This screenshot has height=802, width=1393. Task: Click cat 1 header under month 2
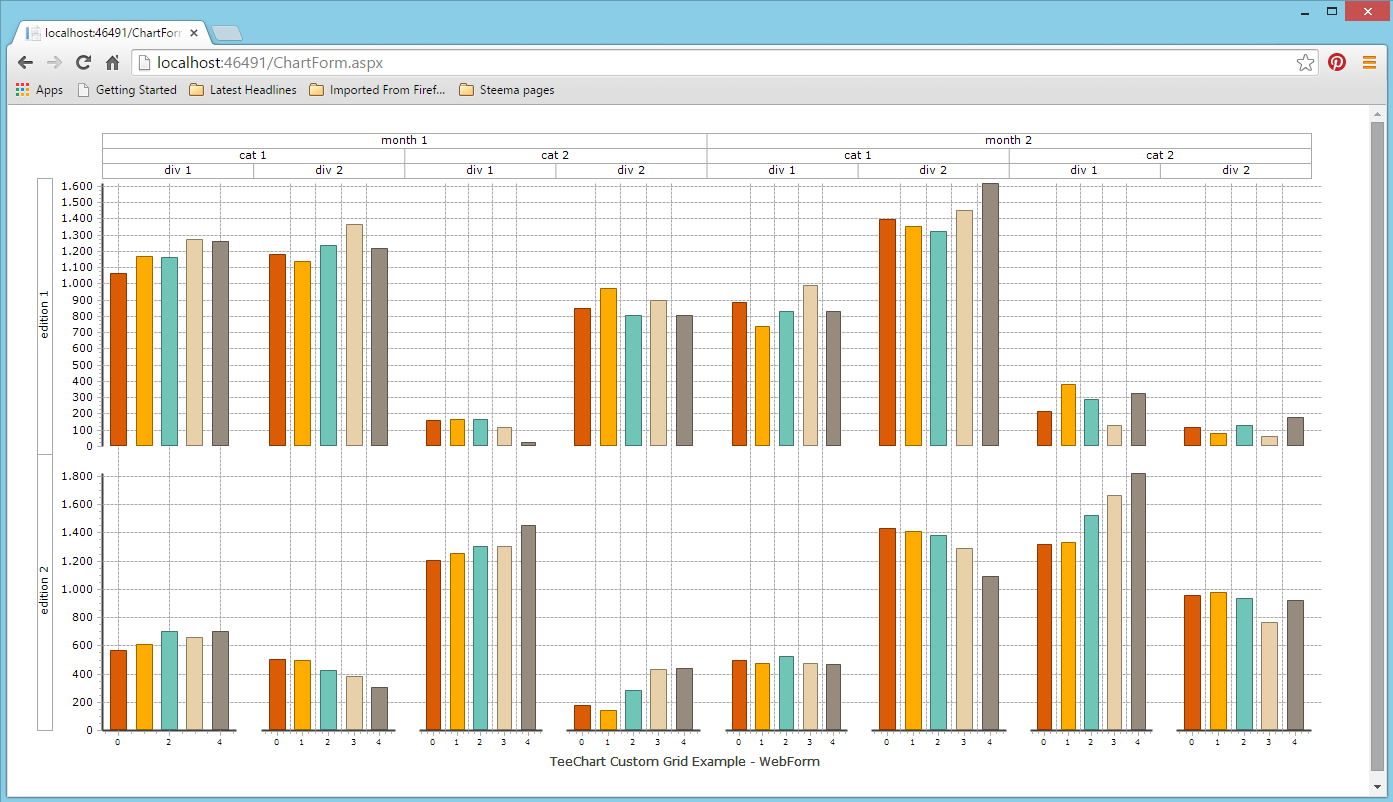[858, 156]
